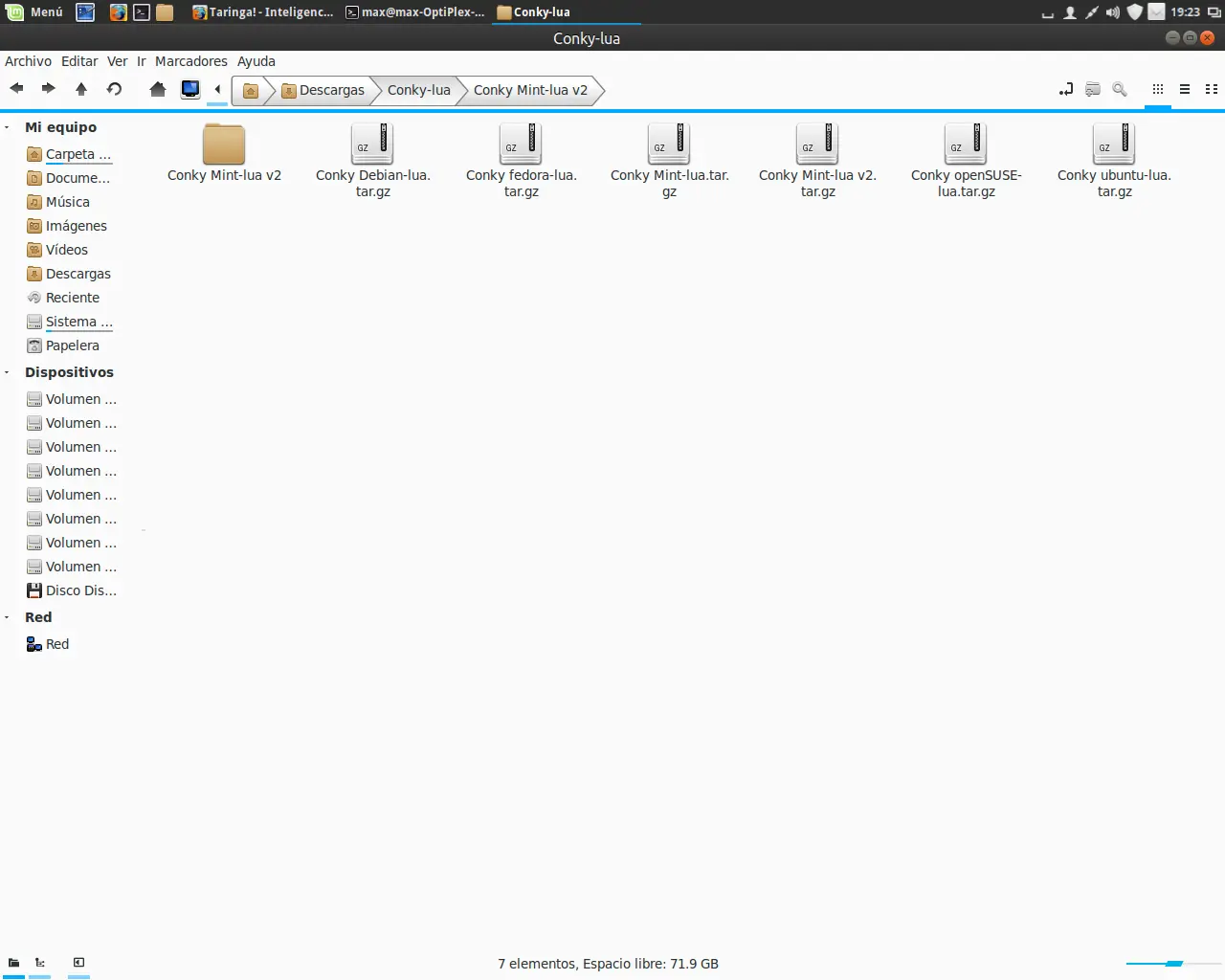Image resolution: width=1225 pixels, height=980 pixels.
Task: Activate the location entry toggle icon
Action: point(1065,89)
